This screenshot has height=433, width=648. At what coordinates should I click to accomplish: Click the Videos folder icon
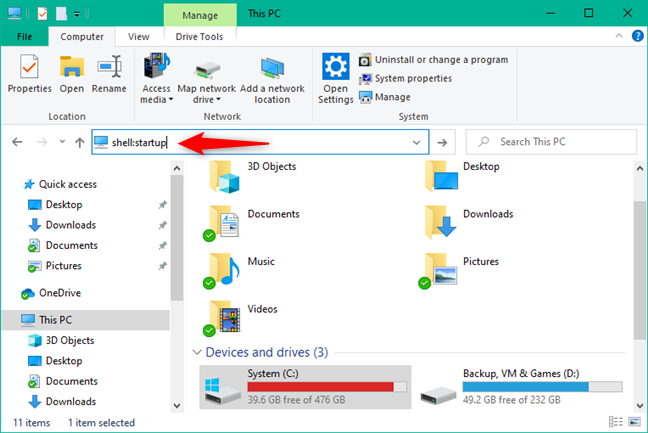222,318
